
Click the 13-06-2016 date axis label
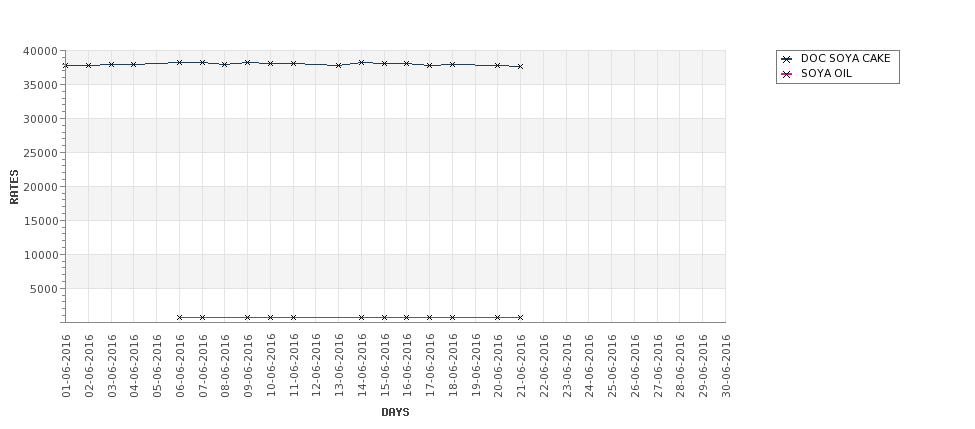pos(339,366)
